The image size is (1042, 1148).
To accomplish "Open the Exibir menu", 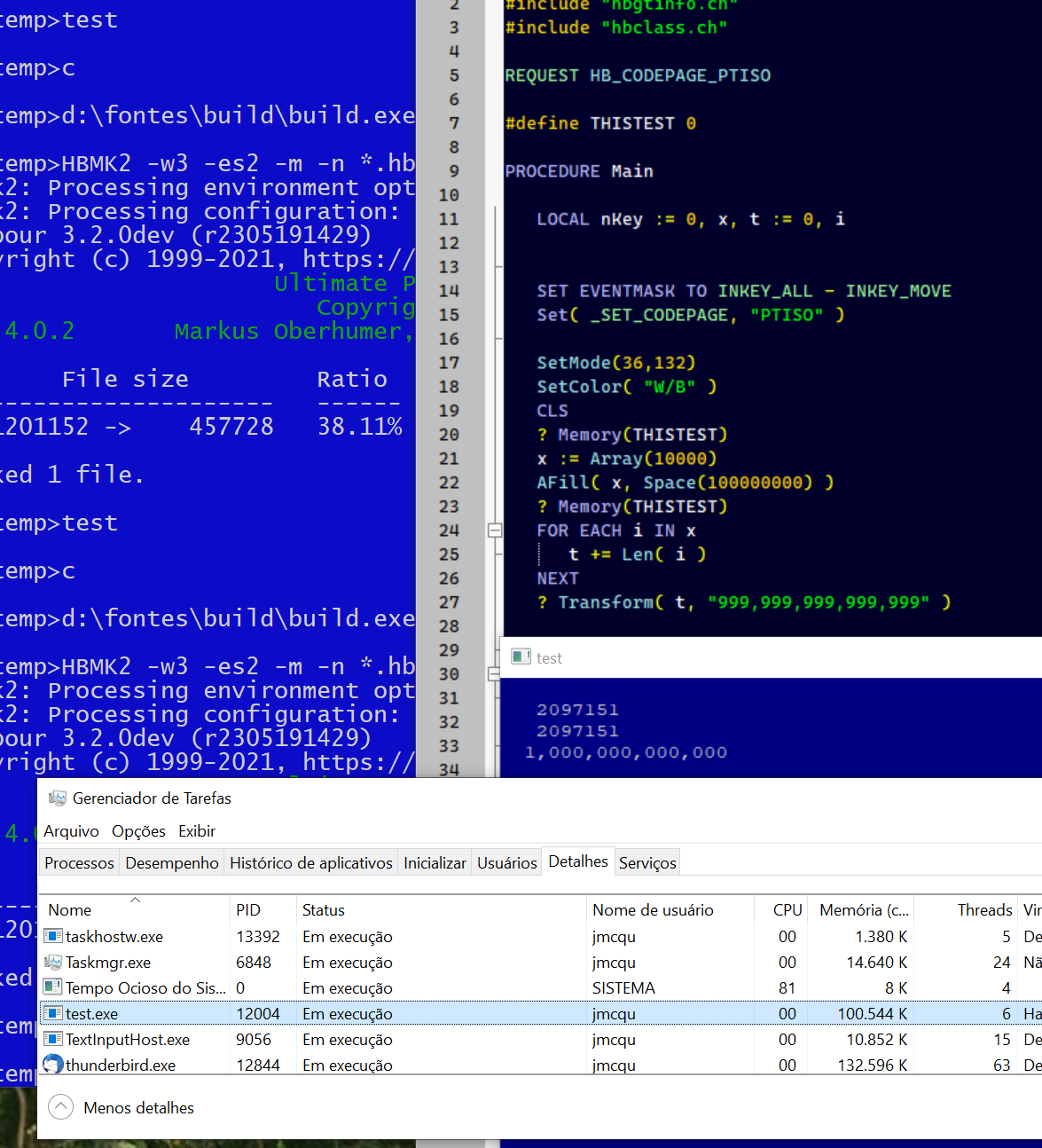I will coord(197,831).
